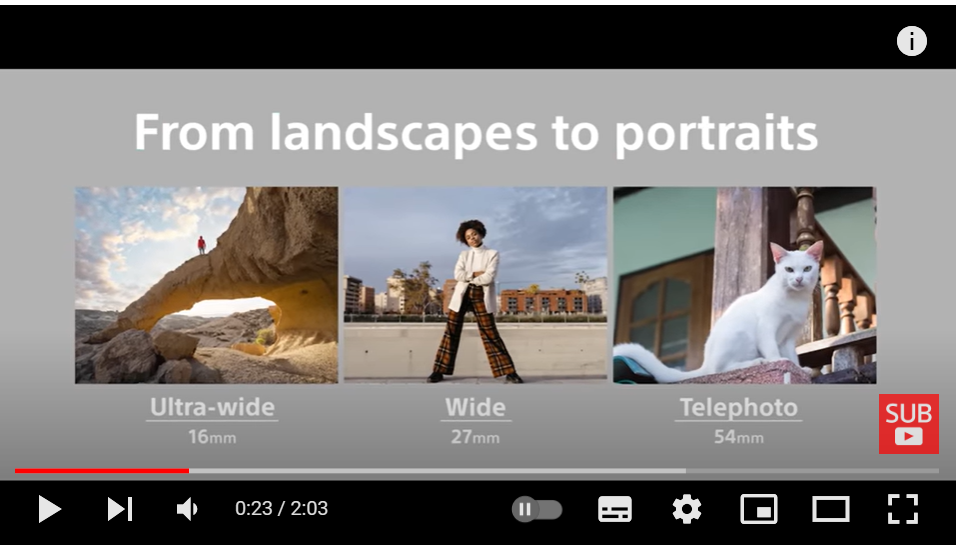The height and width of the screenshot is (550, 958).
Task: Seek within the red played progress section
Action: [100, 470]
